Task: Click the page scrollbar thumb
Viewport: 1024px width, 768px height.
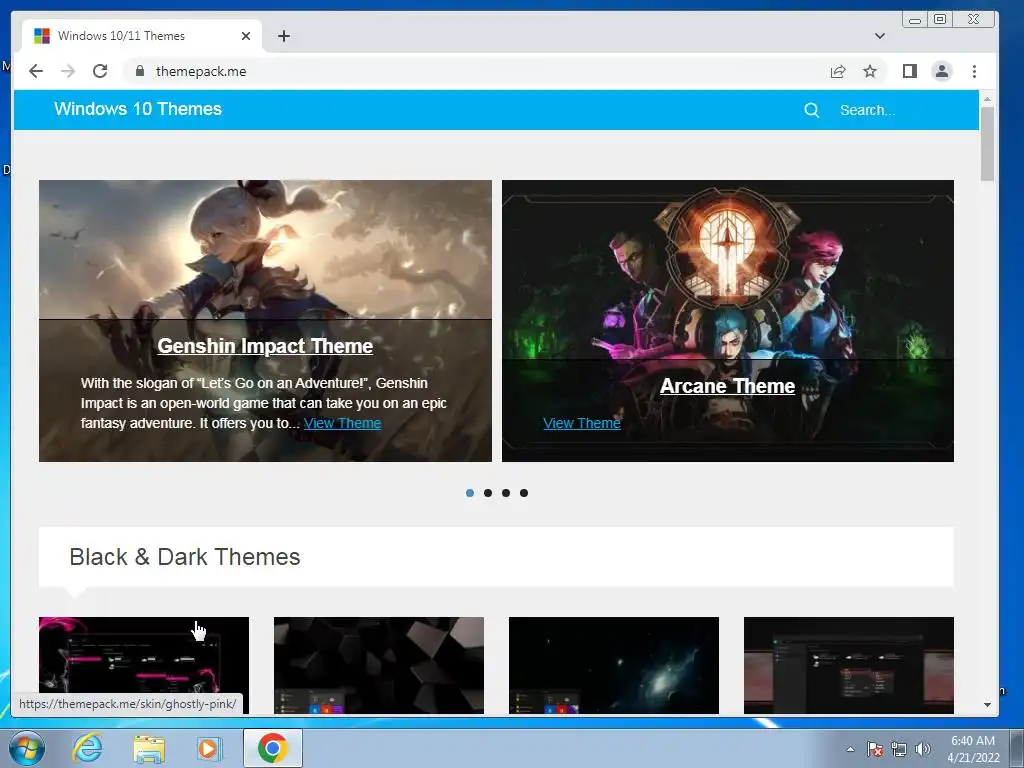Action: click(987, 144)
